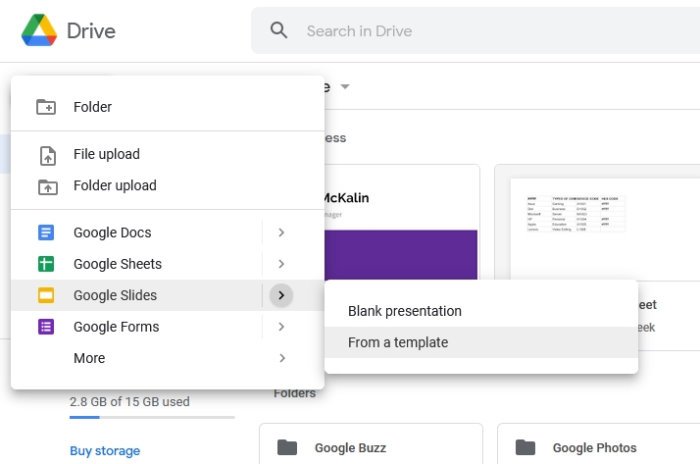Click the yellow Google Slides icon
700x464 pixels.
[x=46, y=296]
